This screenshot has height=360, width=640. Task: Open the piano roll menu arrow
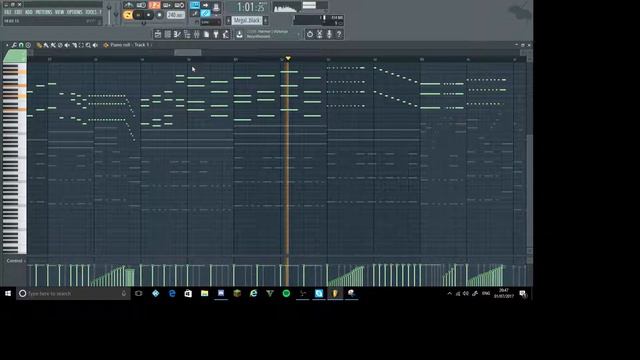click(x=7, y=45)
